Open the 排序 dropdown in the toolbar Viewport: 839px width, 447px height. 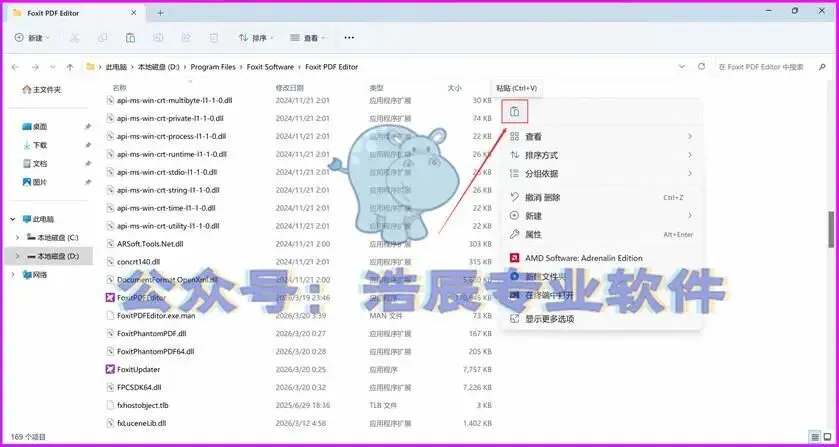pos(256,38)
